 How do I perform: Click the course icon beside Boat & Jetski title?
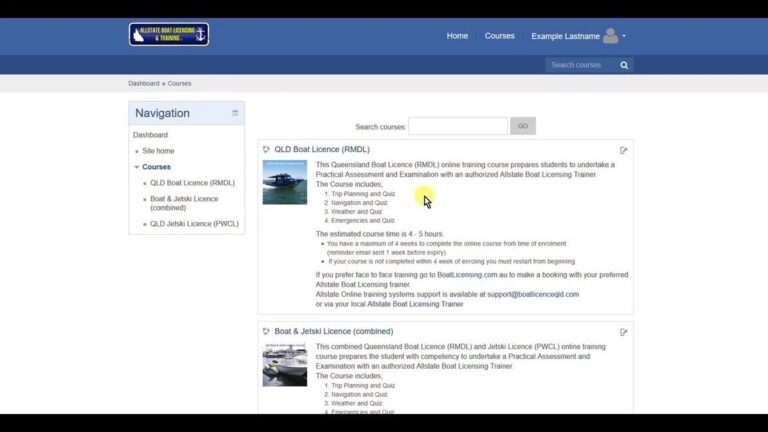click(x=266, y=332)
